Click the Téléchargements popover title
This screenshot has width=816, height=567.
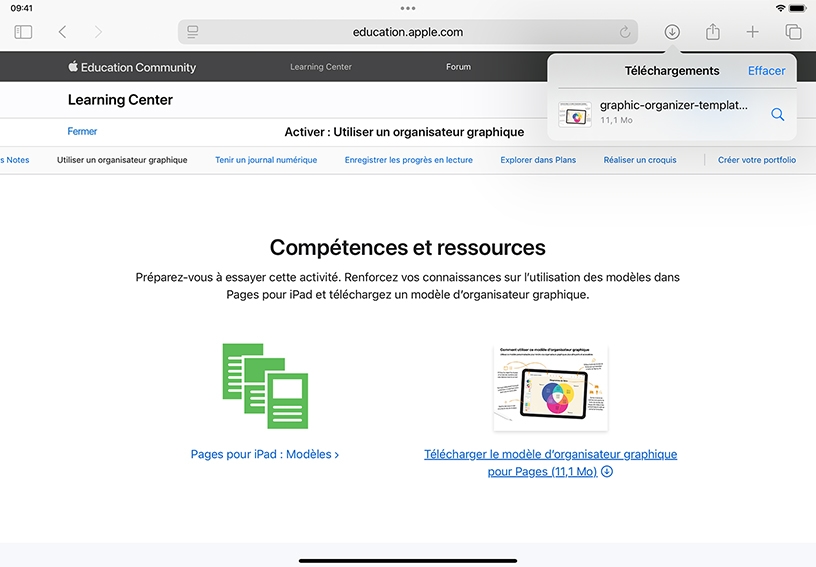(x=672, y=71)
